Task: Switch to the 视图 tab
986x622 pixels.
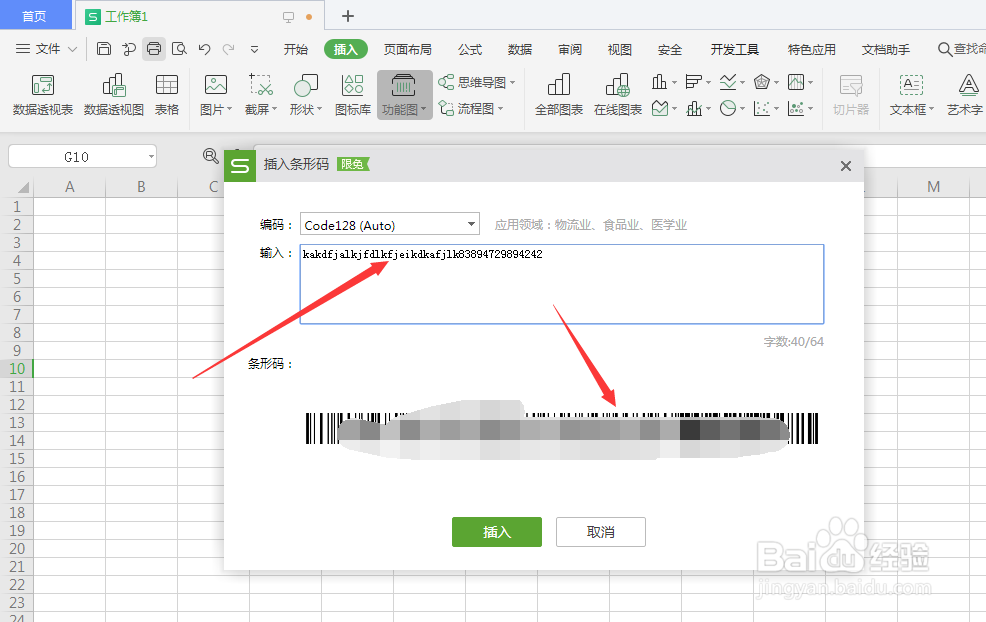Action: click(619, 50)
